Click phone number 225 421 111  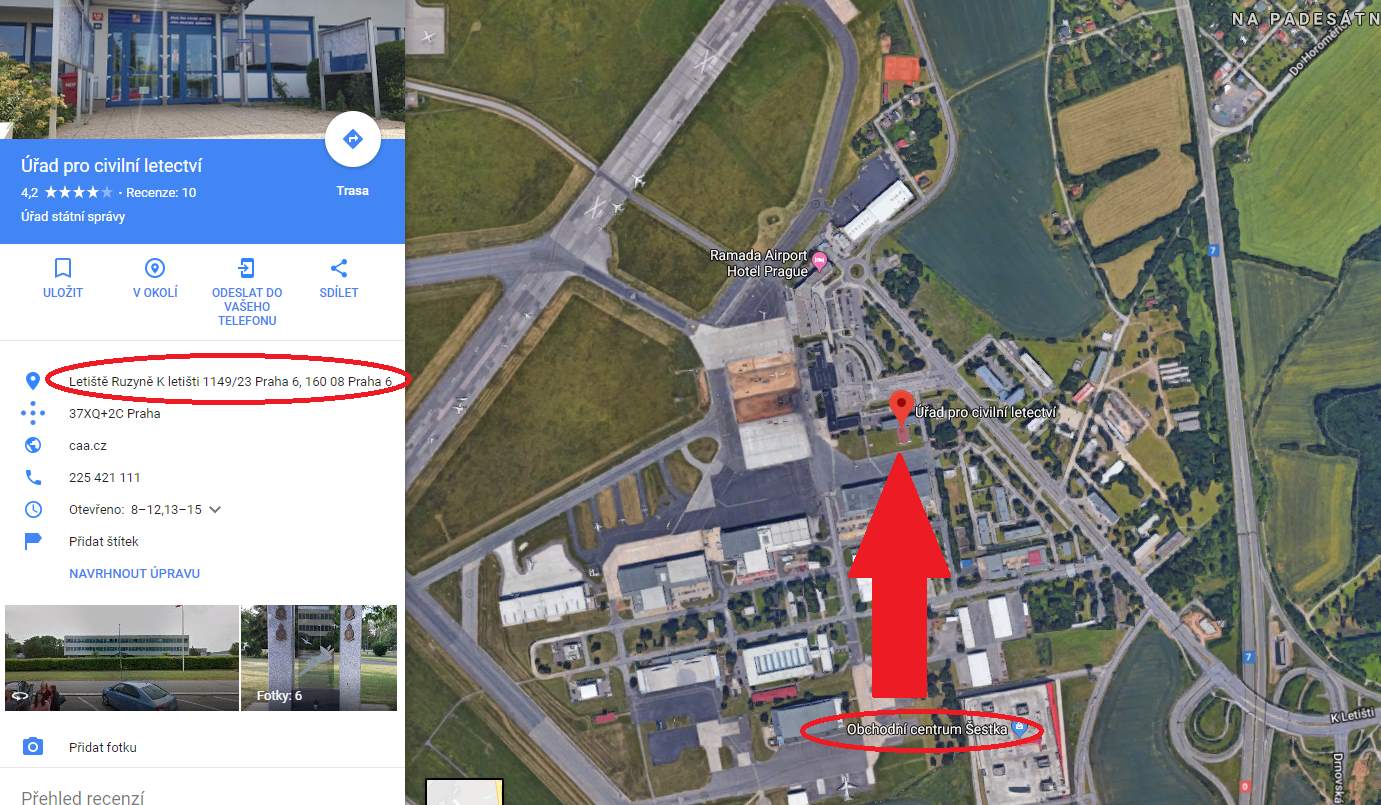pyautogui.click(x=105, y=477)
